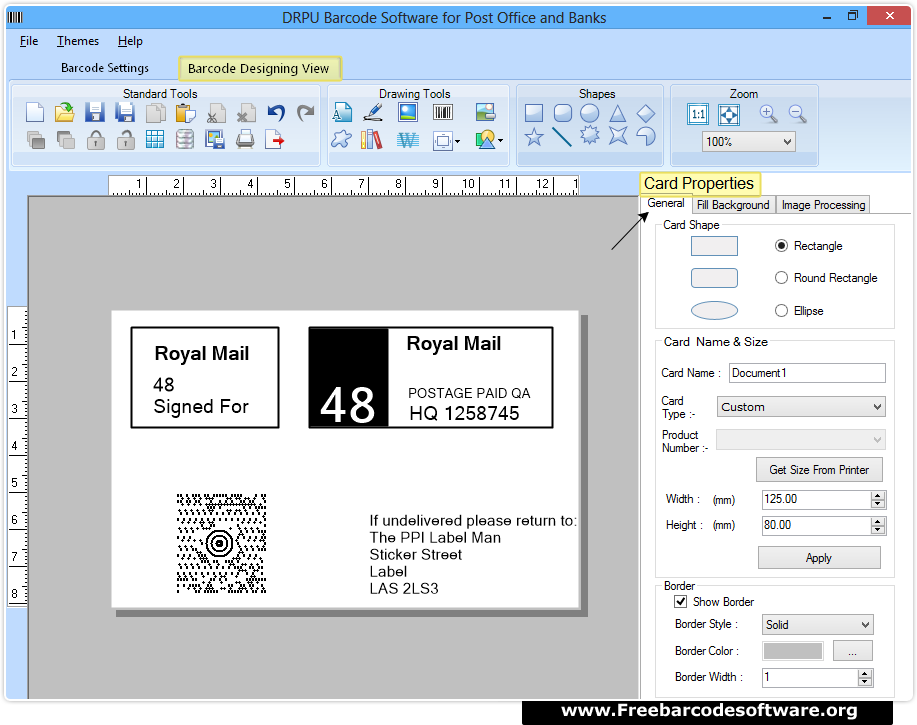This screenshot has width=917, height=725.
Task: Draw a five-point star shape
Action: (534, 137)
